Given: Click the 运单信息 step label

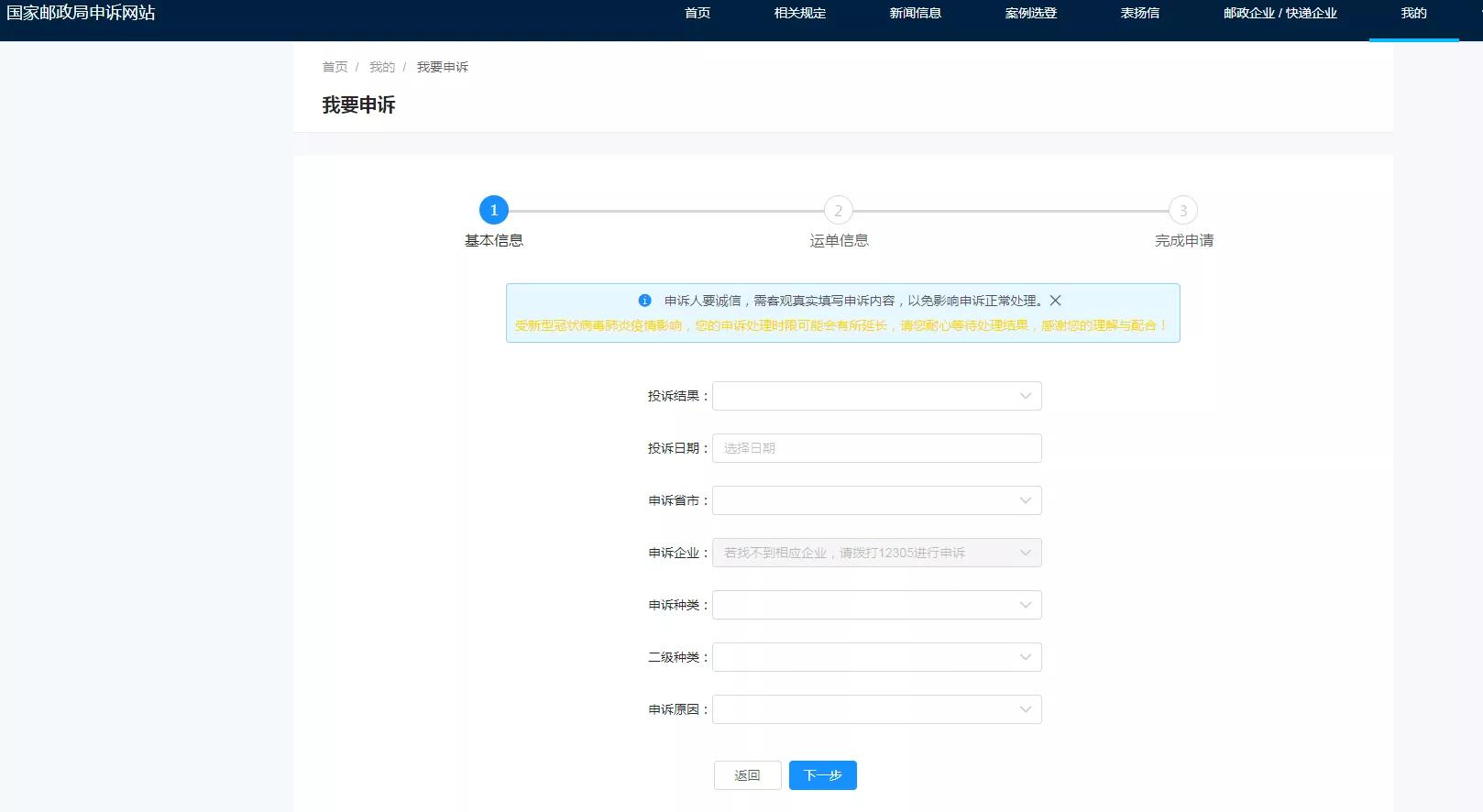Looking at the screenshot, I should (x=839, y=240).
